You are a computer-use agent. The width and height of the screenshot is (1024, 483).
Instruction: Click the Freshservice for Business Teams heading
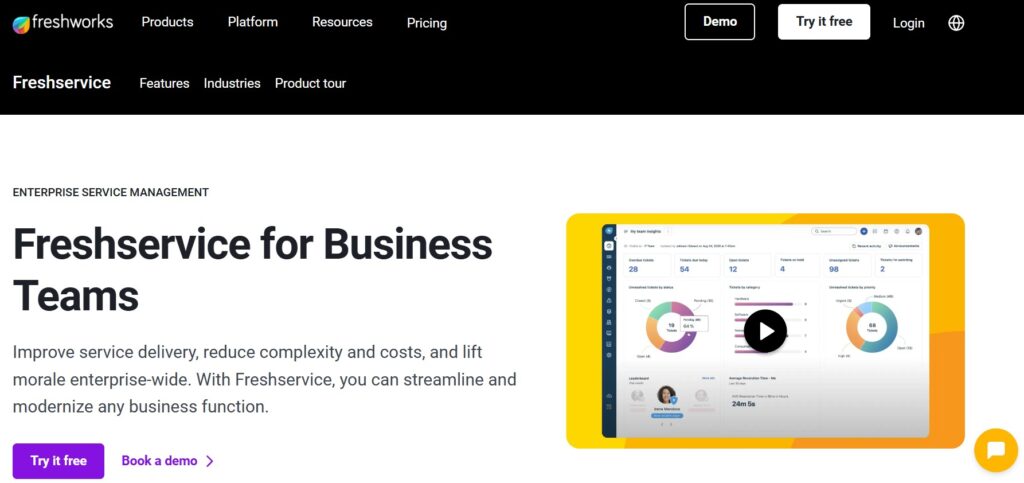coord(252,268)
